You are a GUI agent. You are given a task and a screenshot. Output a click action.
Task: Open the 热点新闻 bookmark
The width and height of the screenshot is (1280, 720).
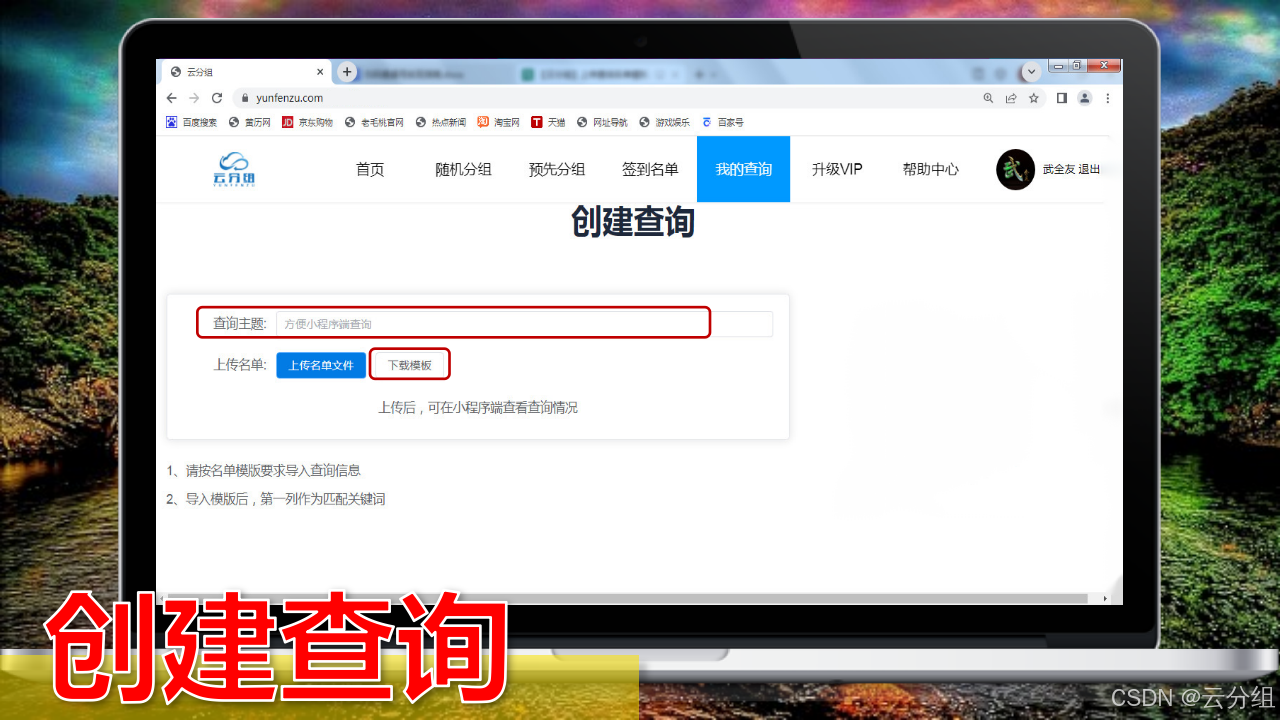pyautogui.click(x=440, y=122)
